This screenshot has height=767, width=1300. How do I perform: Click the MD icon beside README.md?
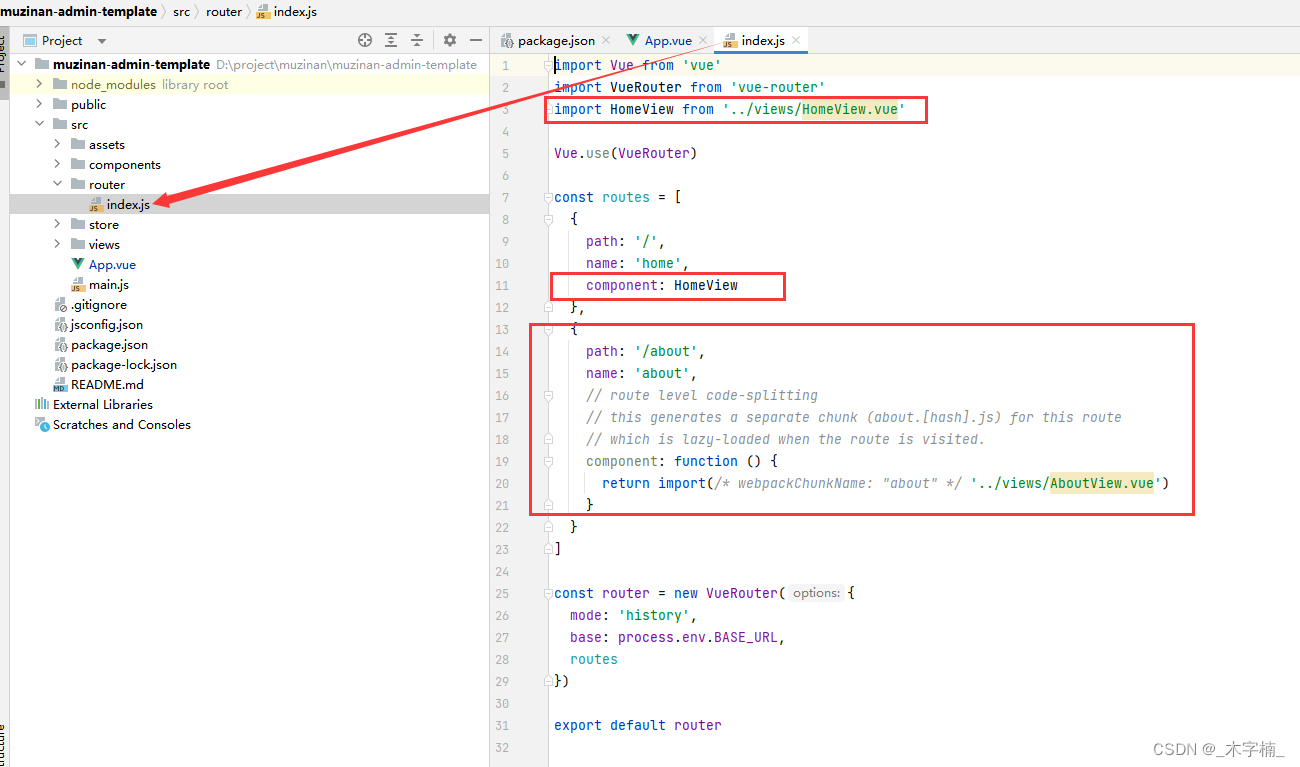[60, 385]
